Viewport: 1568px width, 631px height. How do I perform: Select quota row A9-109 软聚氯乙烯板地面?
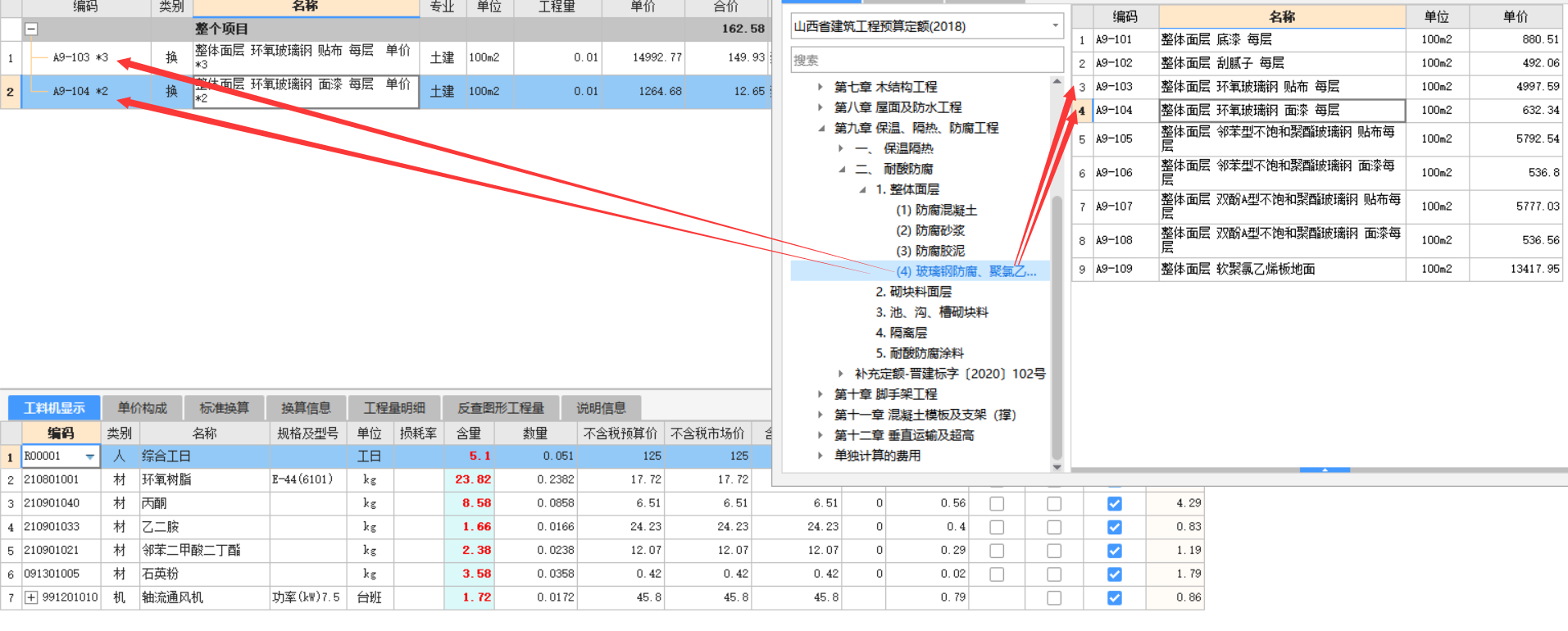(x=1318, y=269)
